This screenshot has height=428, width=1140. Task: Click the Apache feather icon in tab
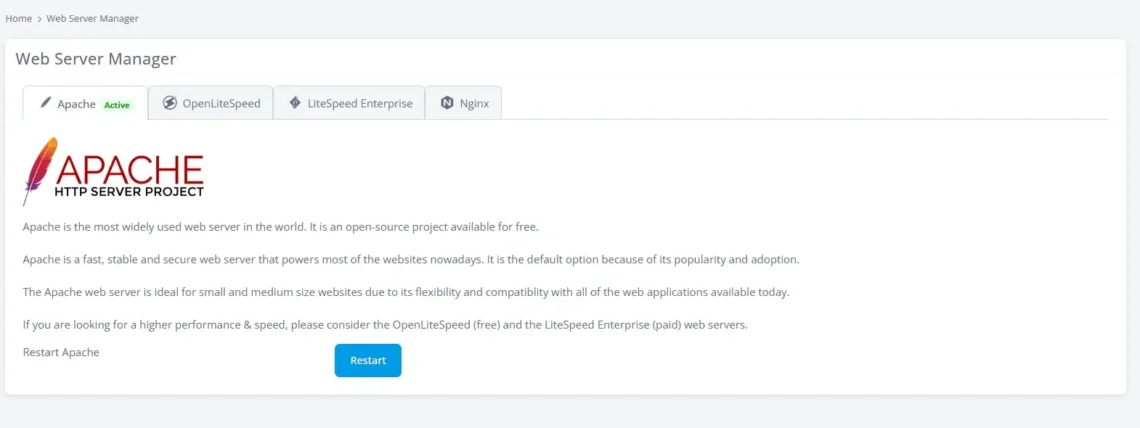tap(45, 103)
